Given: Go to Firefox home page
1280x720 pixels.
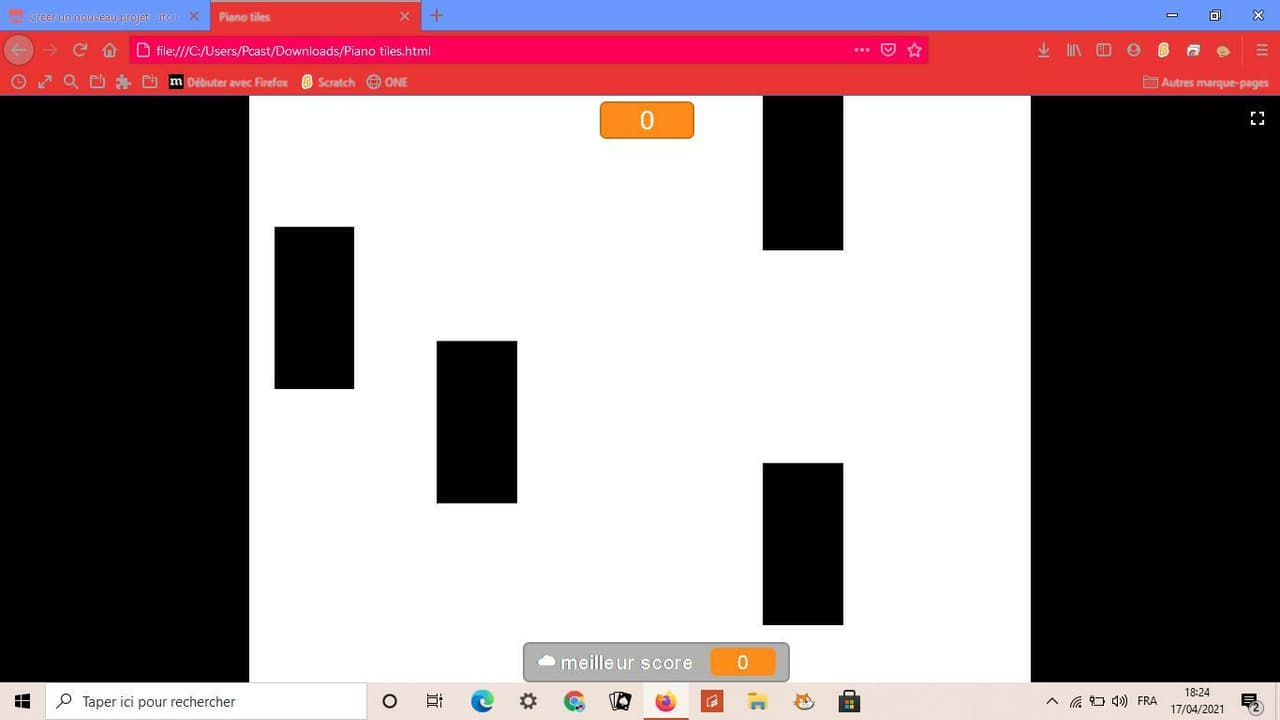Looking at the screenshot, I should tap(110, 50).
